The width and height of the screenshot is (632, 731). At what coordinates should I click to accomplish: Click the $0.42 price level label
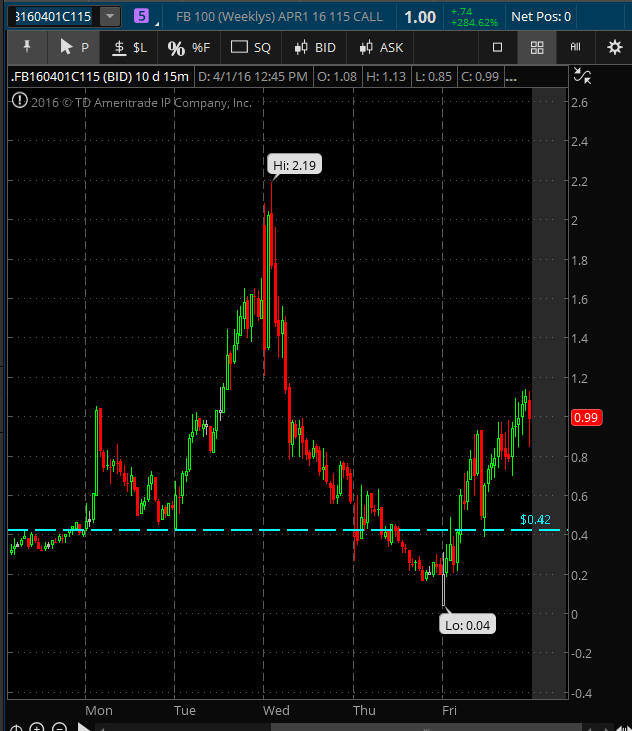[535, 519]
